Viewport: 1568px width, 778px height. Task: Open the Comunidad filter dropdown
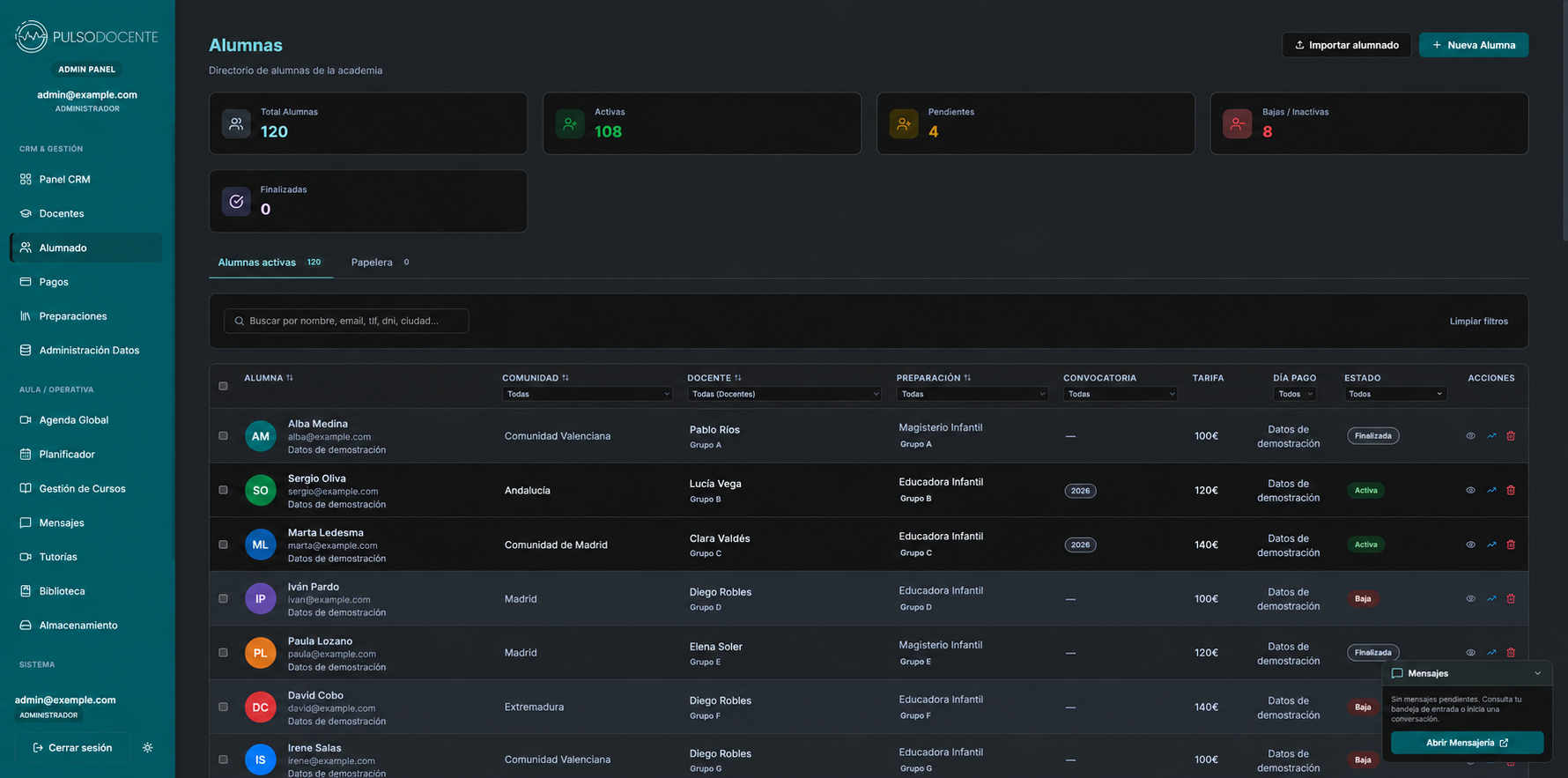[x=588, y=394]
